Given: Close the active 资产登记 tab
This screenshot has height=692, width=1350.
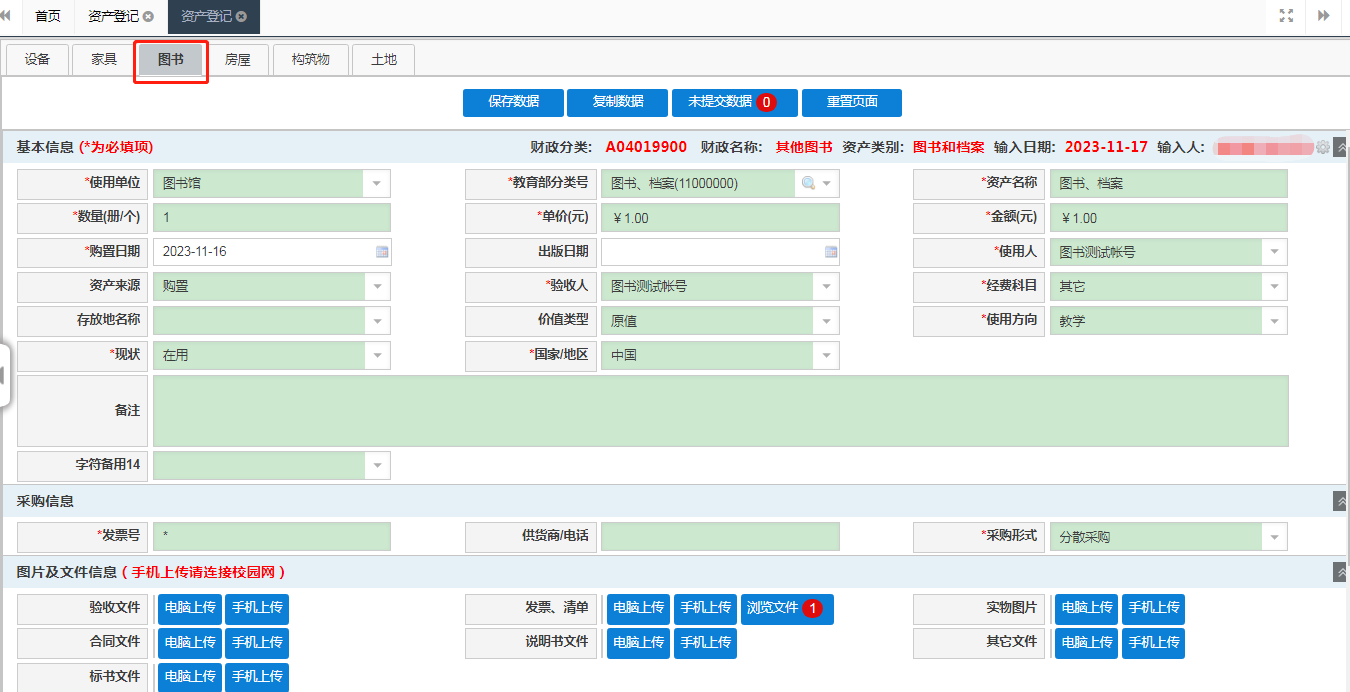Looking at the screenshot, I should point(241,17).
